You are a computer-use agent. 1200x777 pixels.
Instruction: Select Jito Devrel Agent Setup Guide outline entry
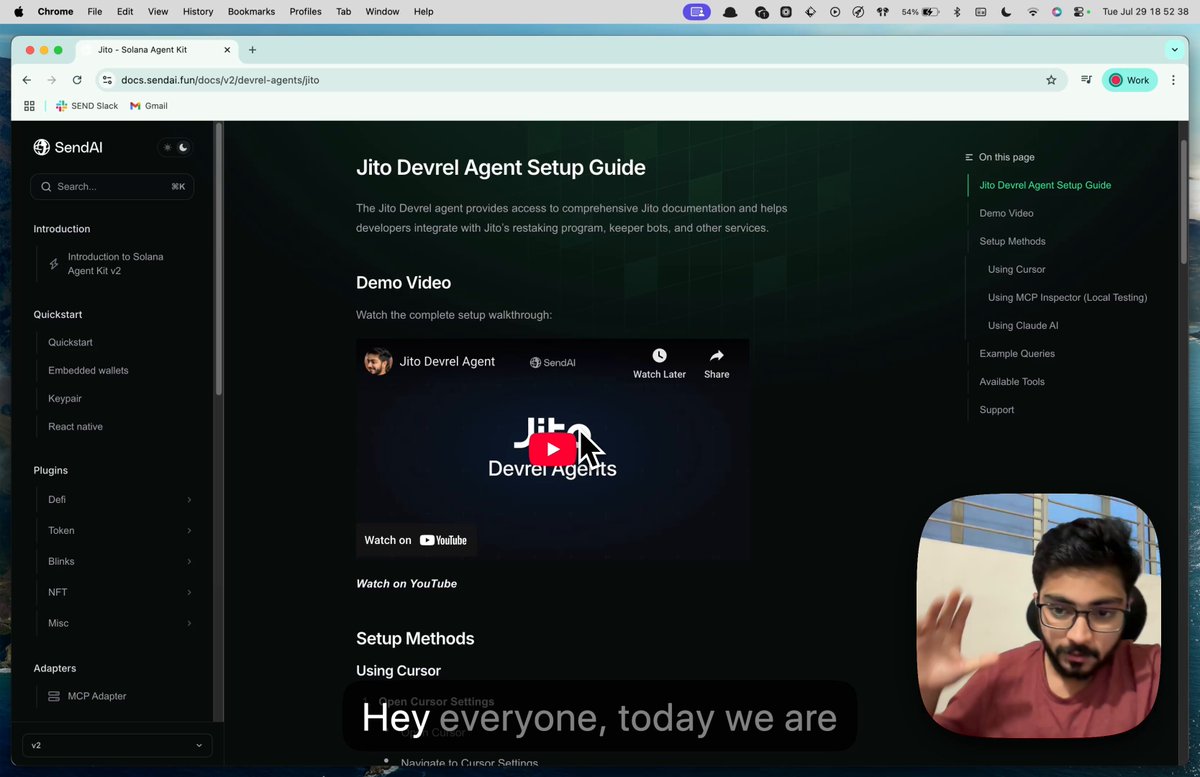coord(1045,185)
